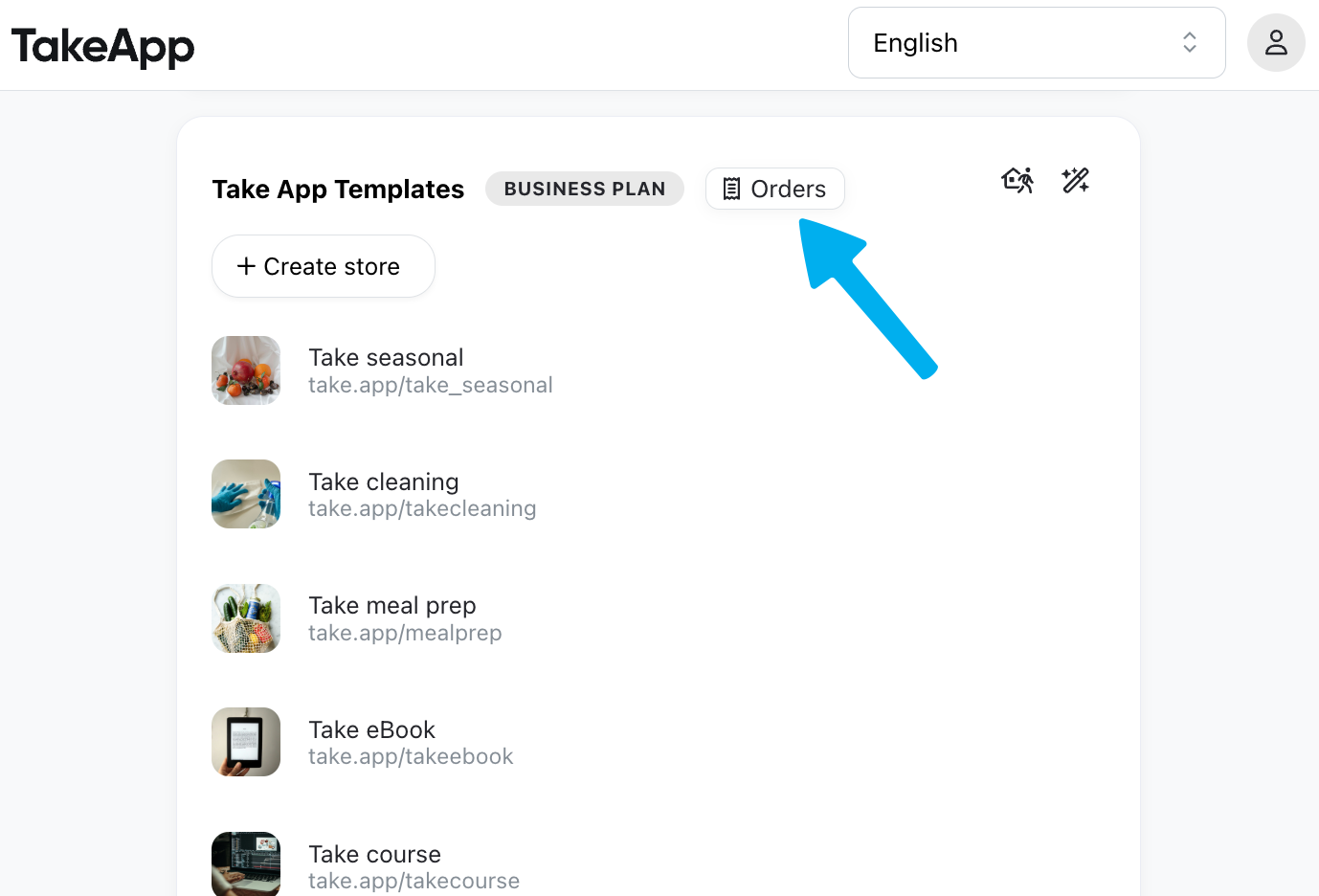Click the TakeApp logo
Screen dimensions: 1319x896
pos(103,46)
